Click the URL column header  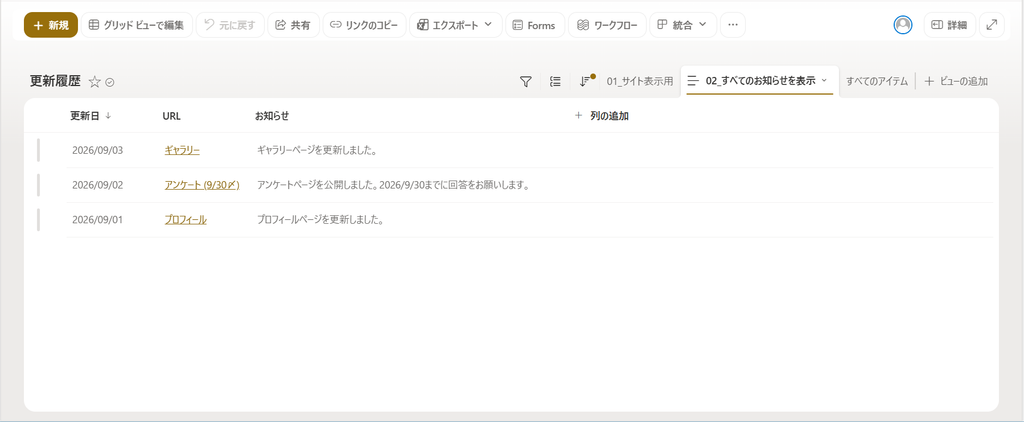[172, 116]
